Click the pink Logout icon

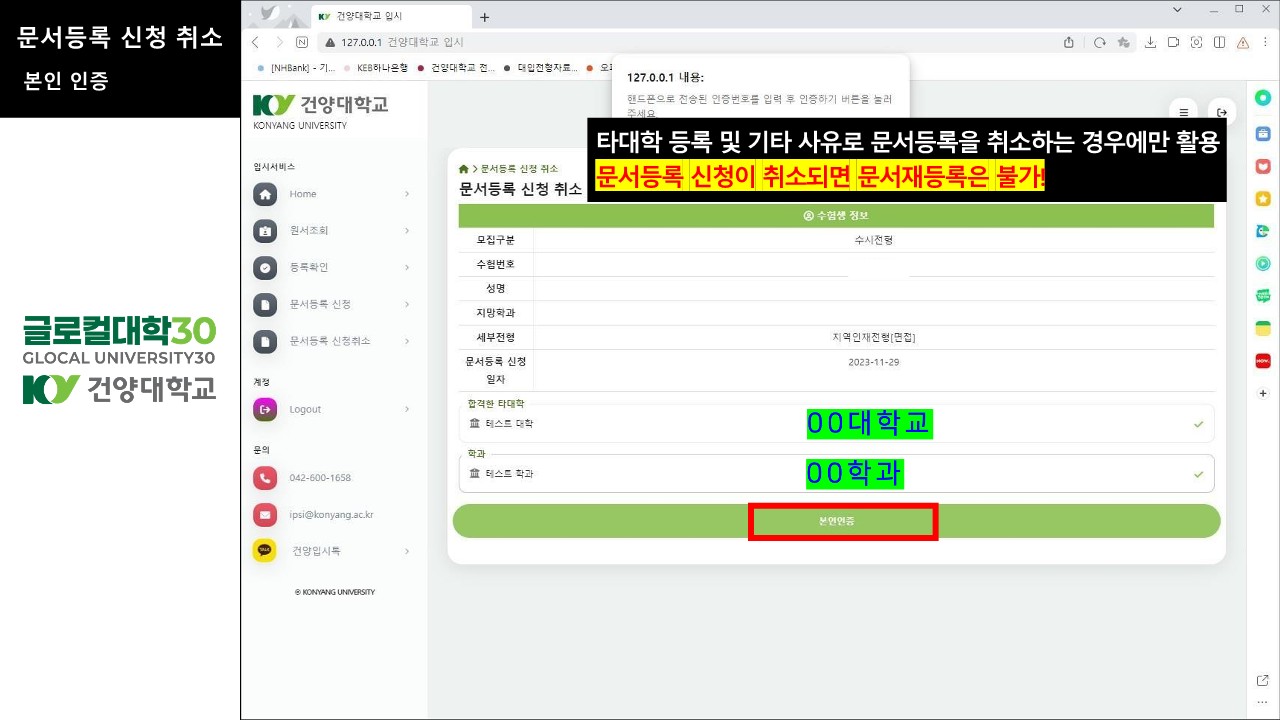coord(265,409)
